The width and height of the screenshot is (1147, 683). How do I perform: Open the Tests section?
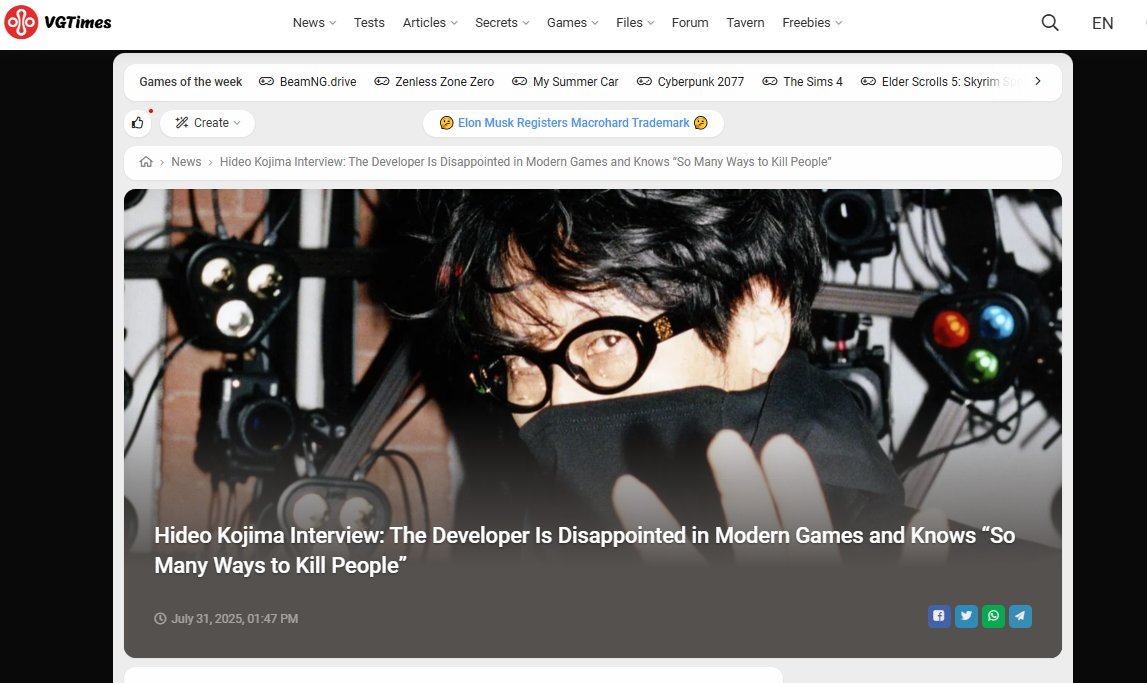[369, 23]
